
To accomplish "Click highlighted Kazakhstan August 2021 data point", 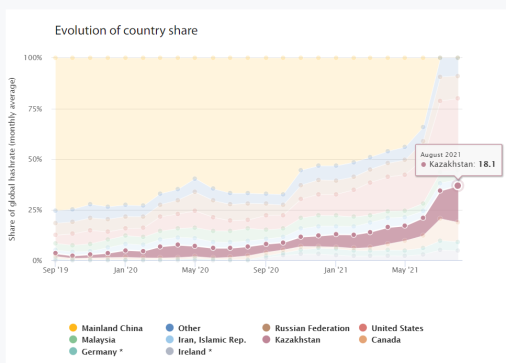I will (x=458, y=186).
